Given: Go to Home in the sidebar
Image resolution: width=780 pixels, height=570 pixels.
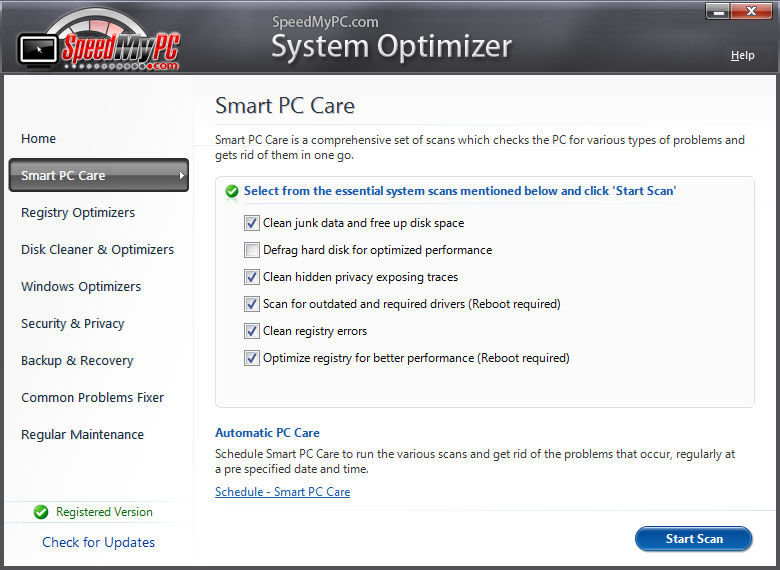Looking at the screenshot, I should (x=38, y=139).
